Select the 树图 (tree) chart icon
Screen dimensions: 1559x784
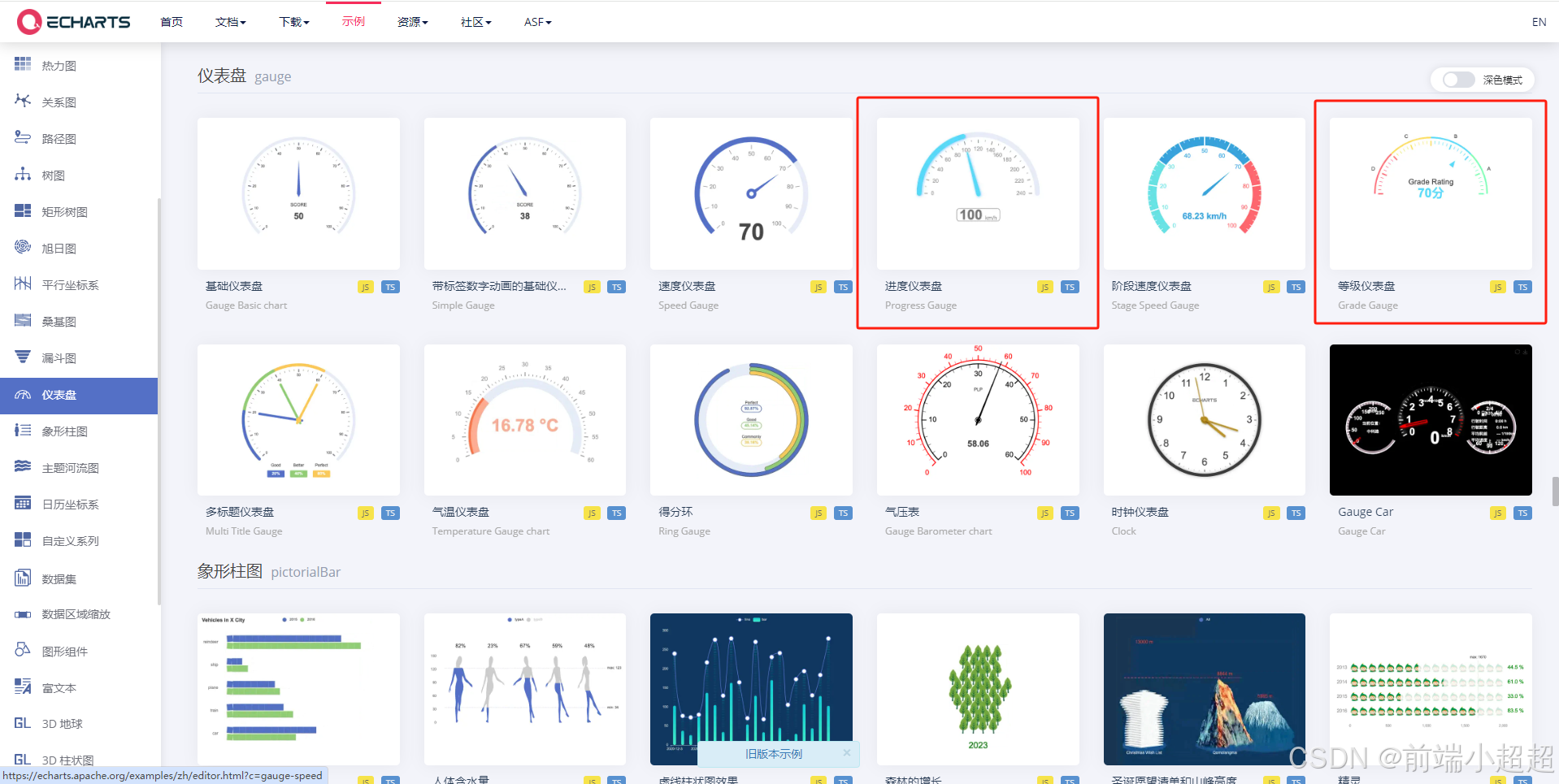tap(22, 174)
